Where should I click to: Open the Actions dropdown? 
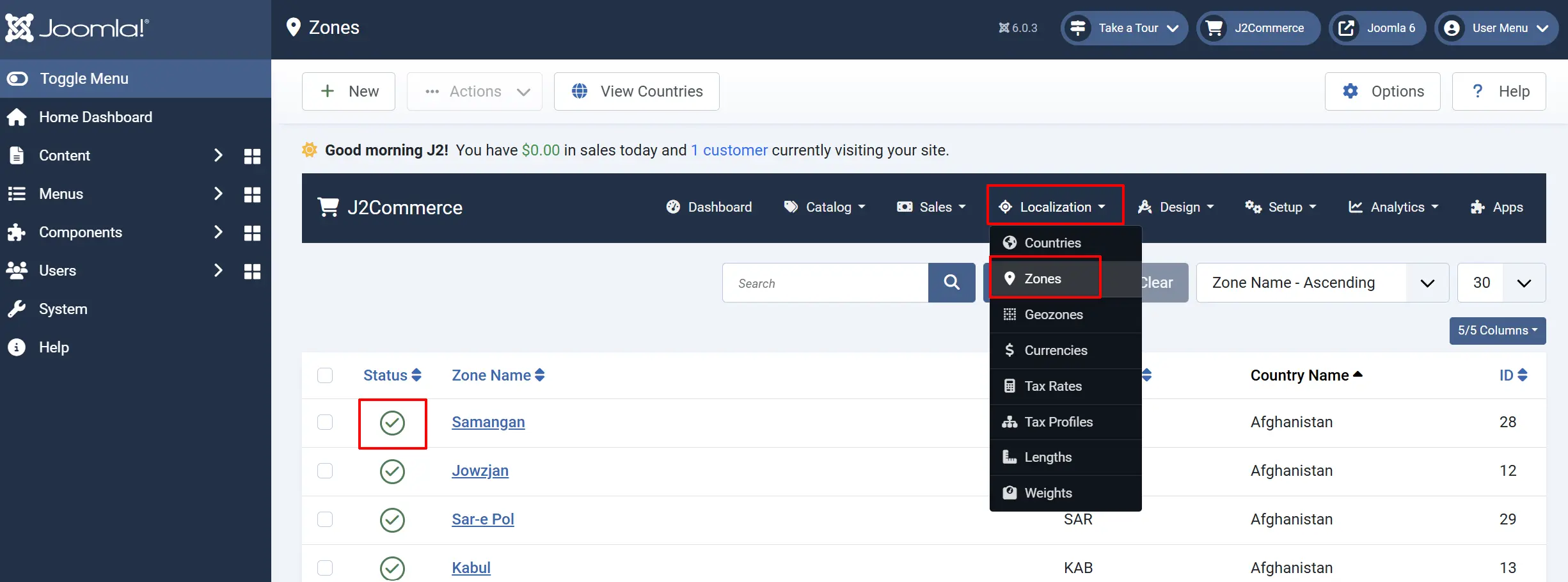pyautogui.click(x=475, y=91)
